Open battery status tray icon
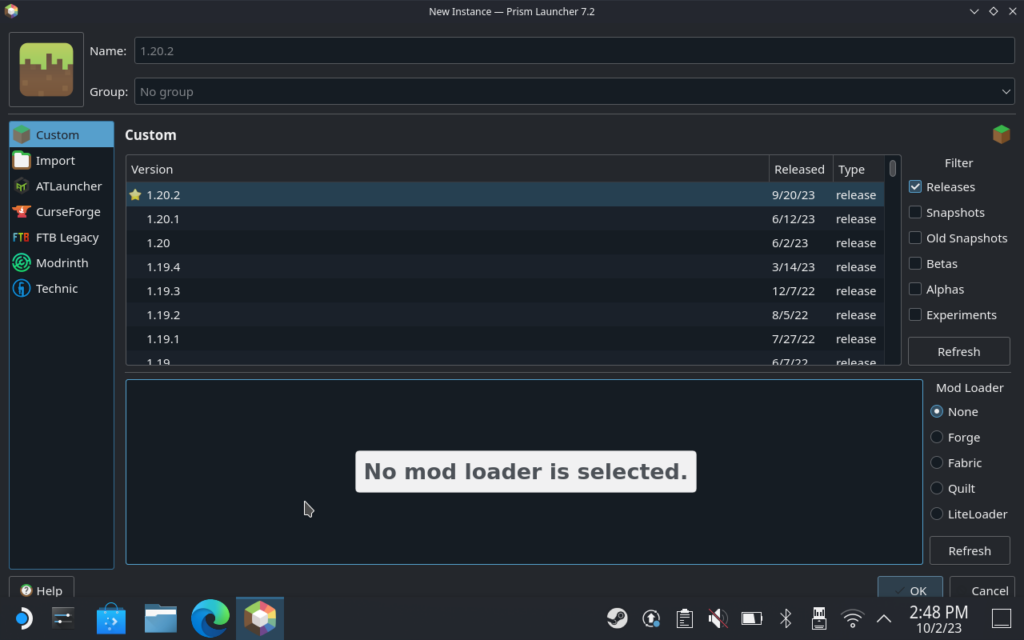Viewport: 1024px width, 640px height. (752, 618)
